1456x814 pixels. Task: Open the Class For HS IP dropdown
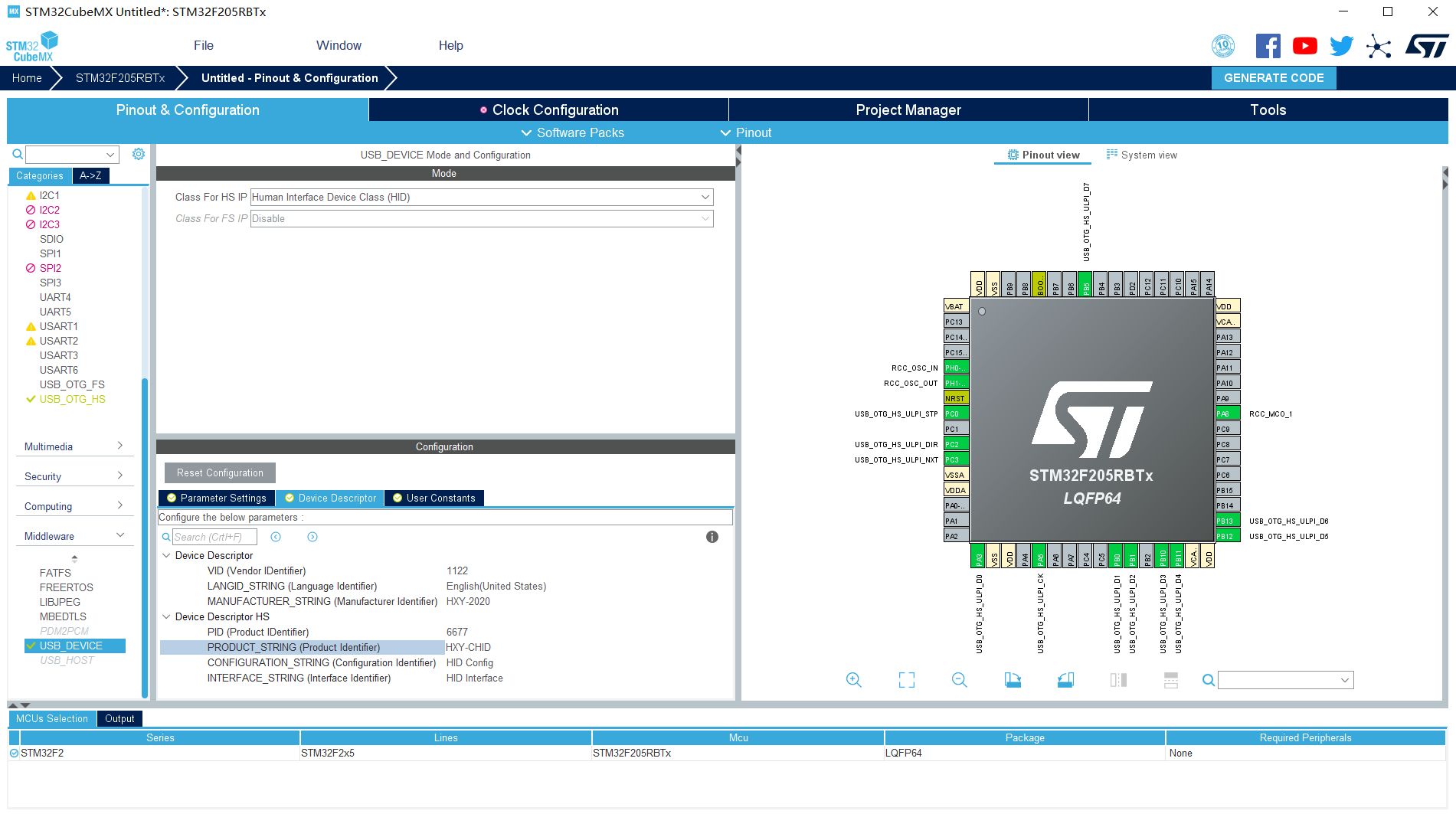coord(704,197)
